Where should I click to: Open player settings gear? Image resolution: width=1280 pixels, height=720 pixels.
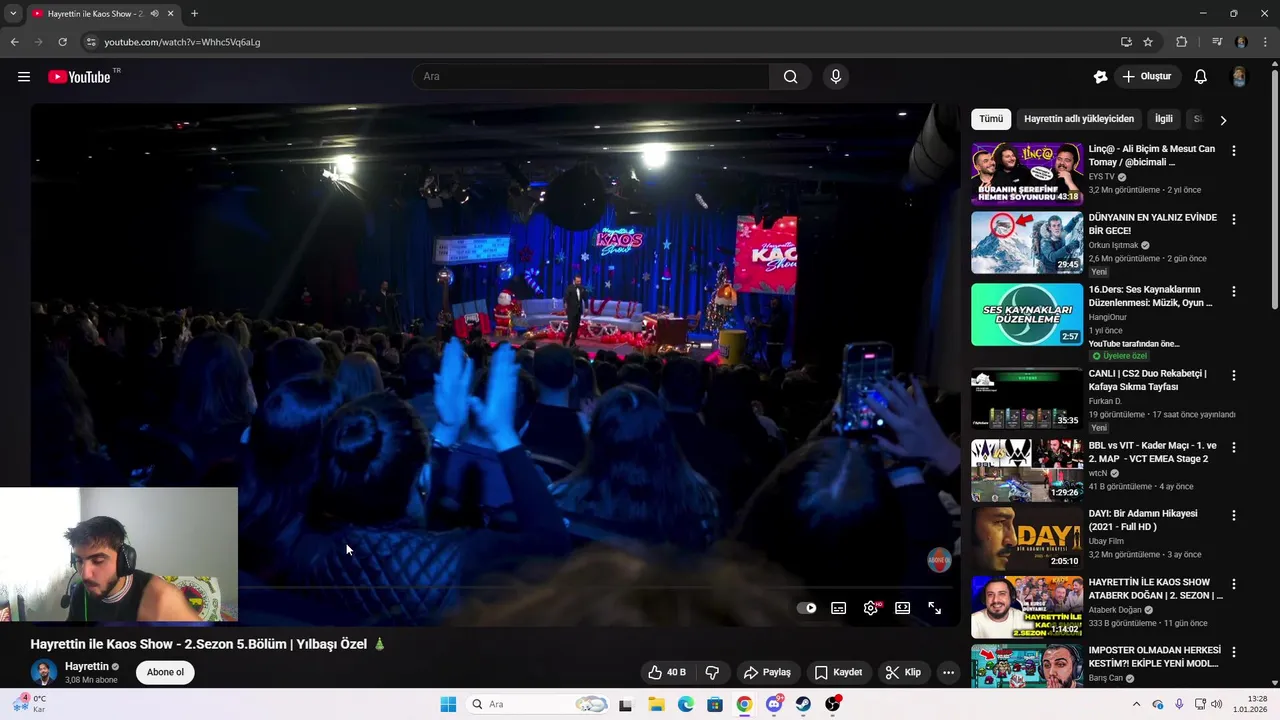point(871,608)
